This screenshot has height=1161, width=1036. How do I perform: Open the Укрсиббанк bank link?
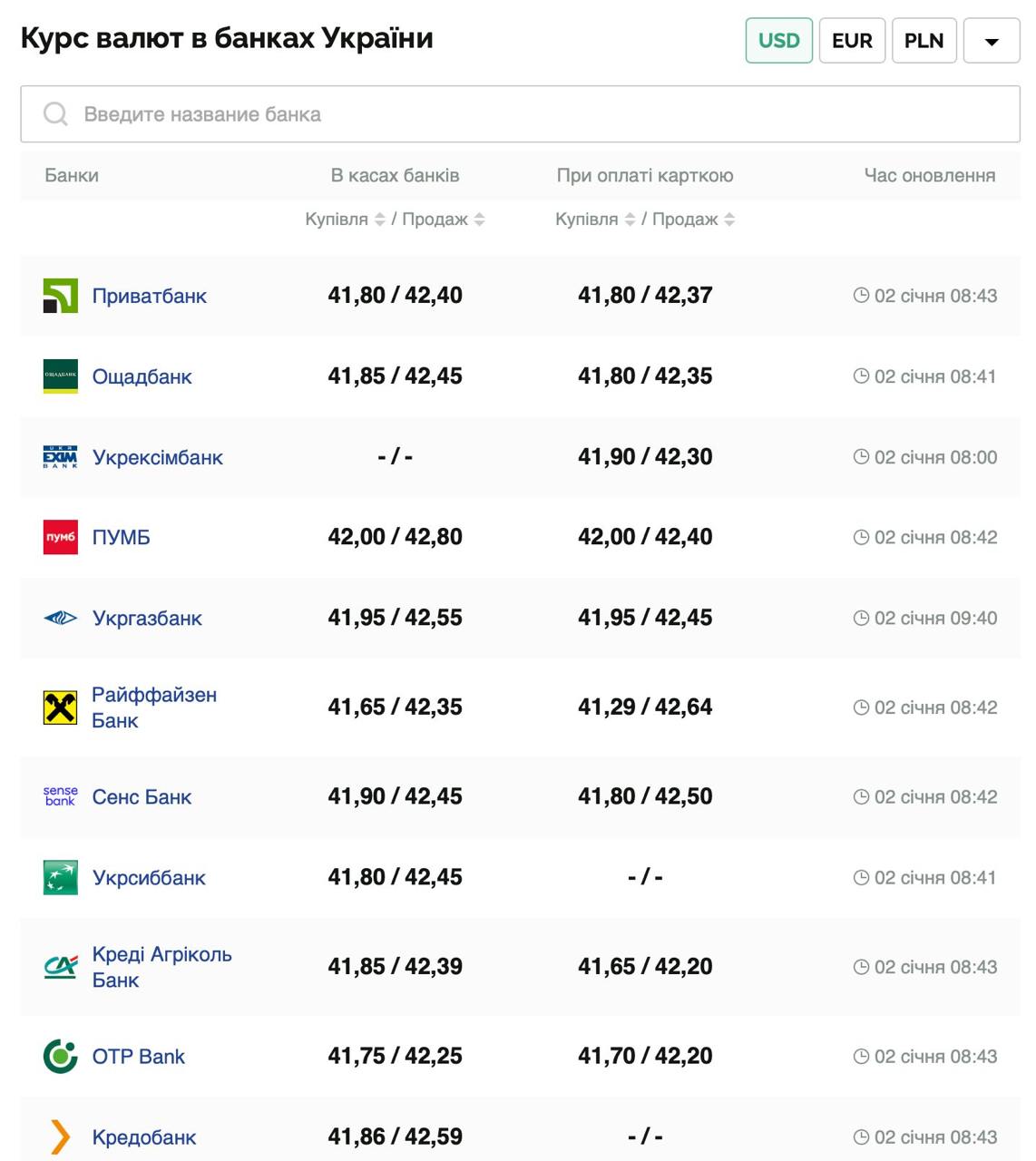pos(149,878)
